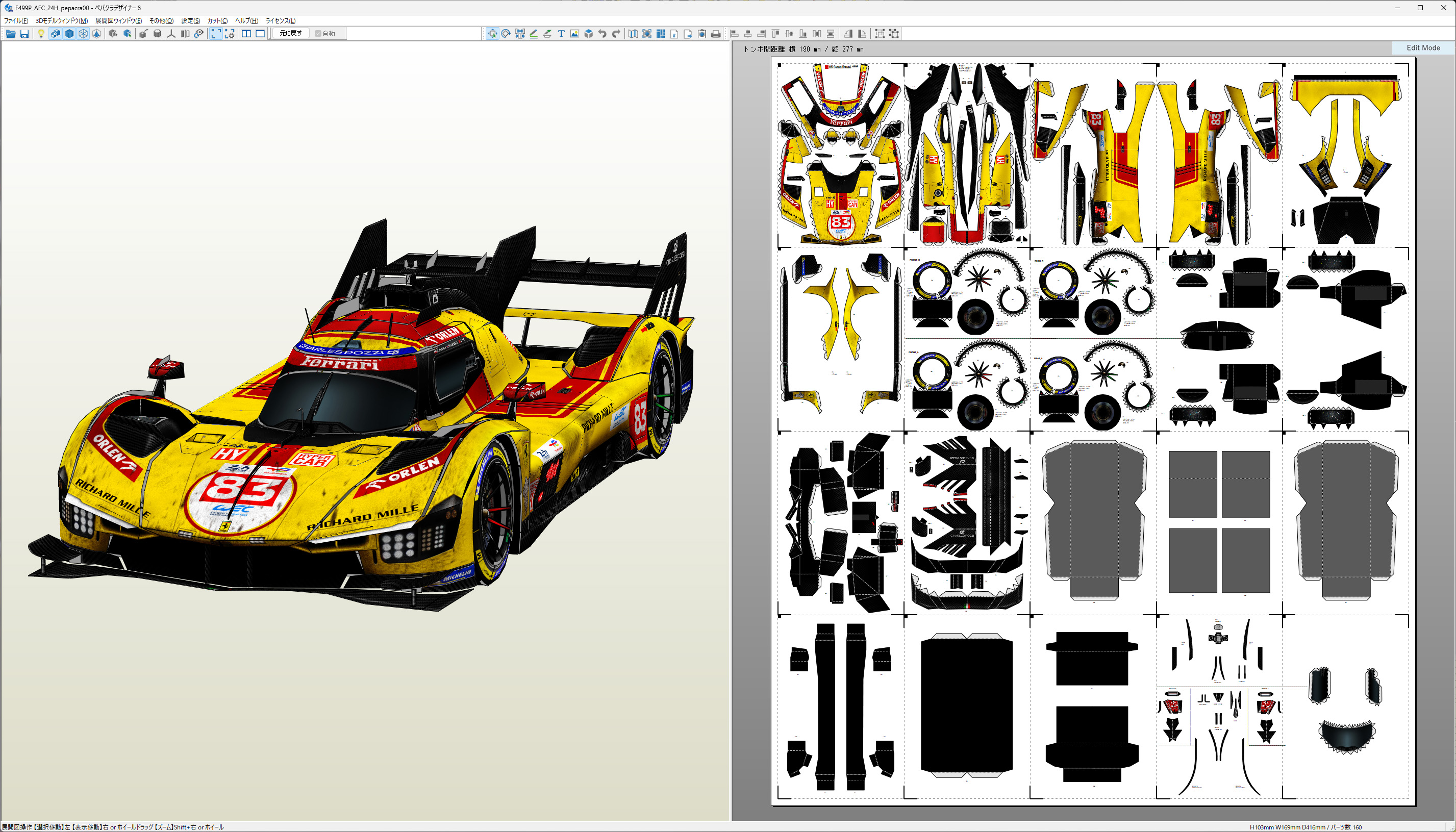Expand the ヘルプ(H) help menu
The height and width of the screenshot is (832, 1456).
coord(246,20)
